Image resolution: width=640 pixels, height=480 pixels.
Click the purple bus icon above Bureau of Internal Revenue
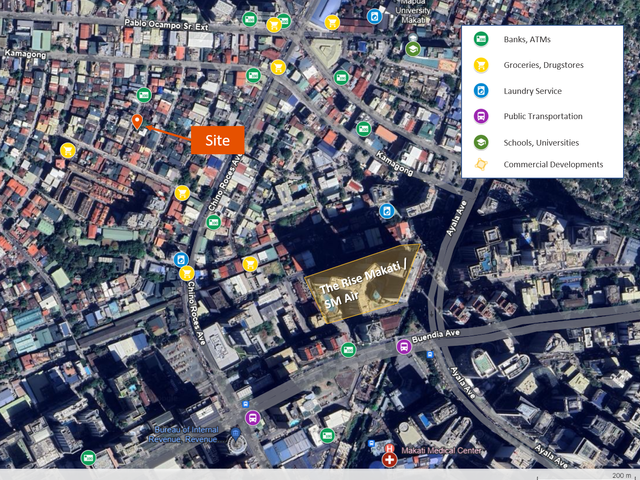click(x=253, y=418)
